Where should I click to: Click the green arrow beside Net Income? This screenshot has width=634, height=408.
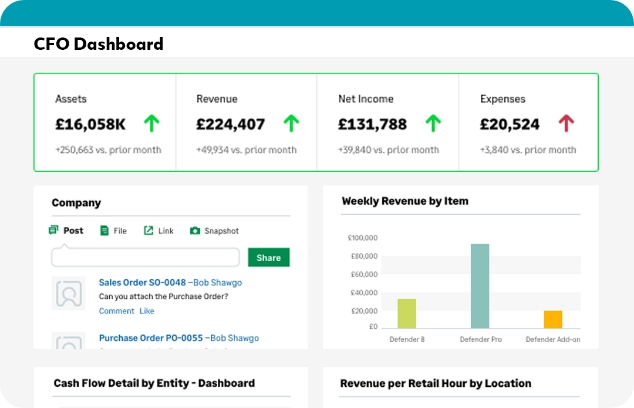tap(433, 124)
